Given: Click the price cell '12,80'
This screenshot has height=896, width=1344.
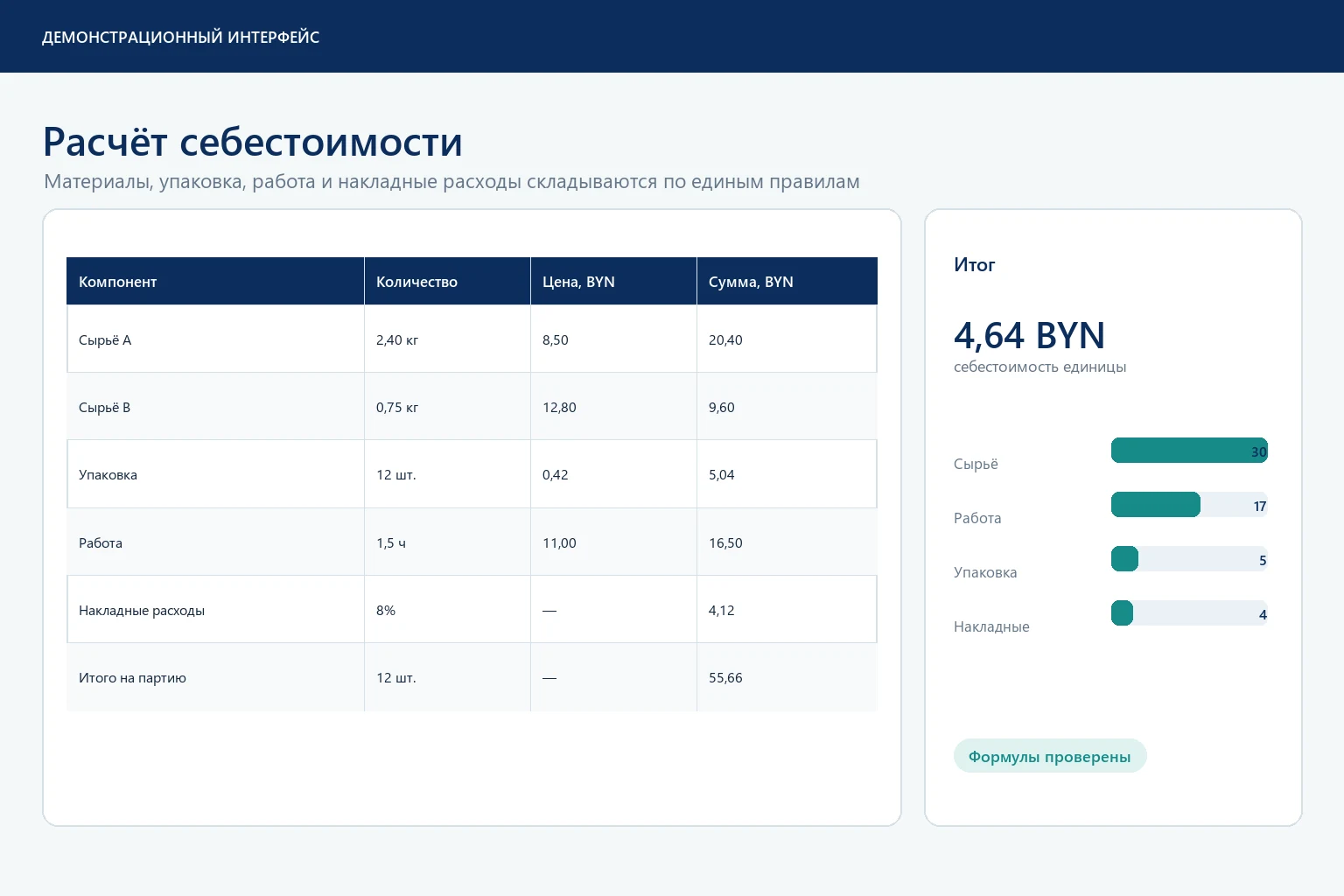Looking at the screenshot, I should [x=613, y=407].
